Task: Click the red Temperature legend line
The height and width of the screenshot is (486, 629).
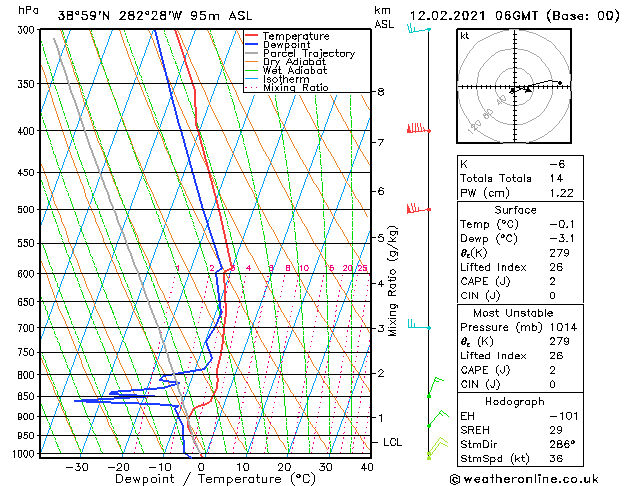Action: pos(251,36)
